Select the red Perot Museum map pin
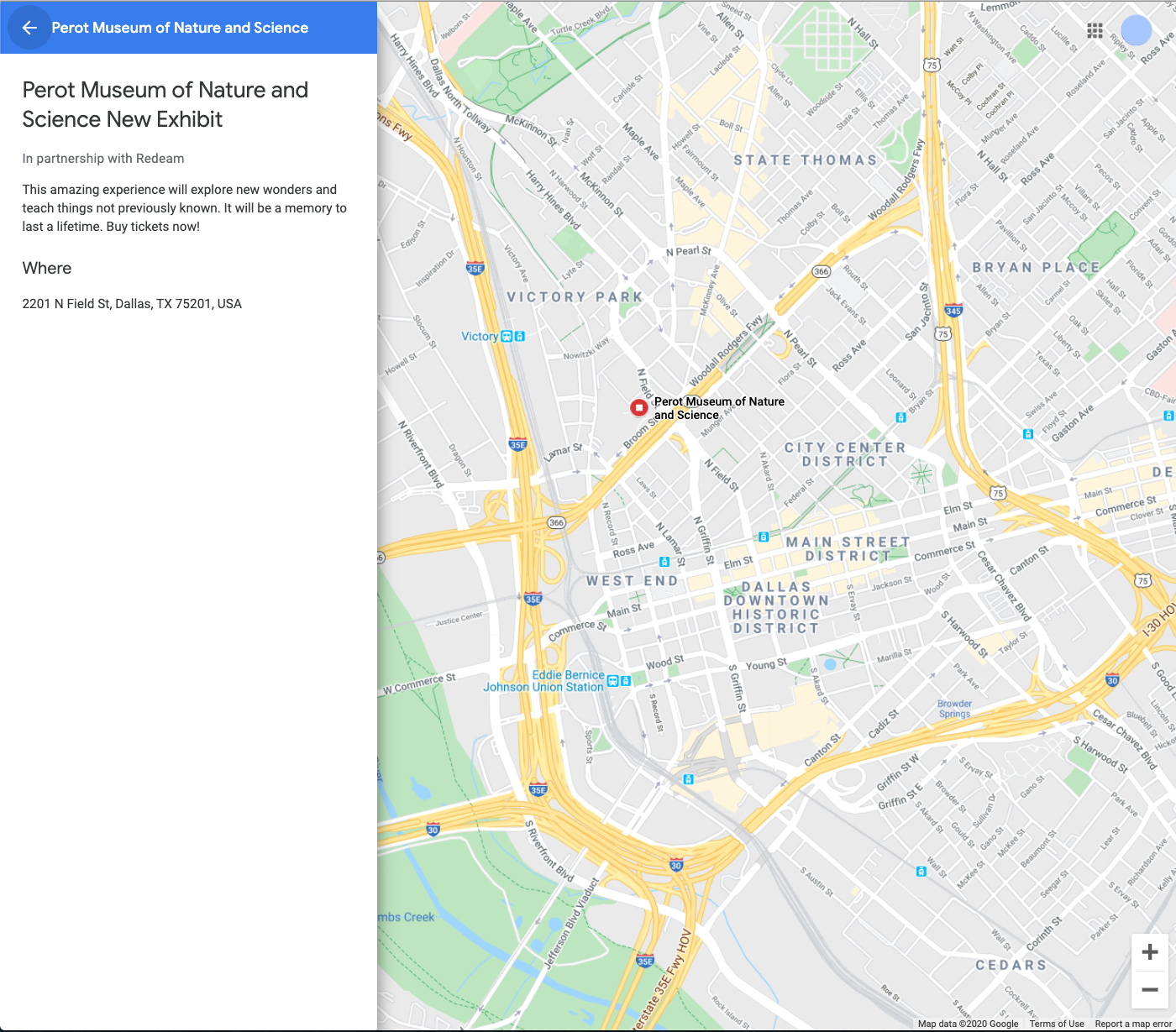The image size is (1176, 1032). pos(639,408)
